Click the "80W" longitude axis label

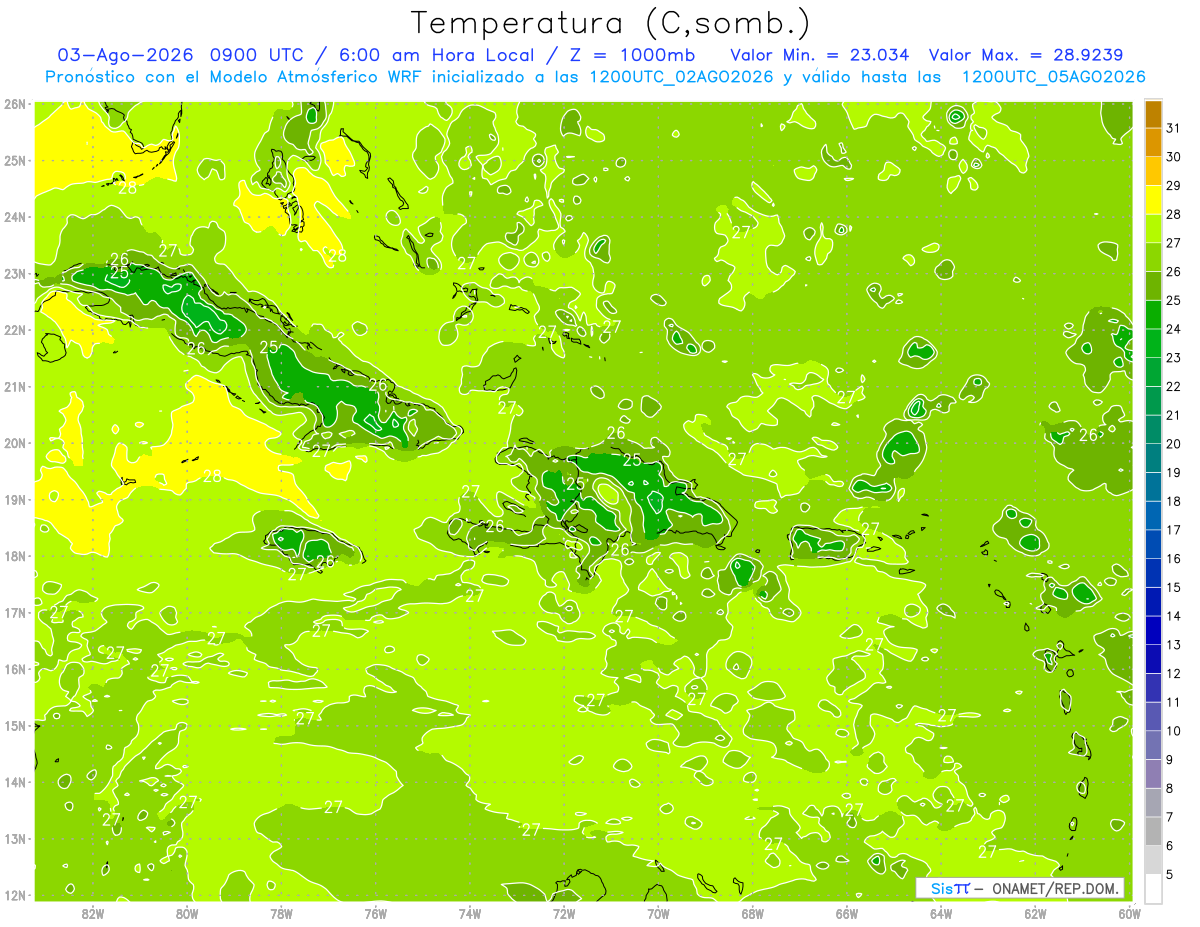pos(187,913)
